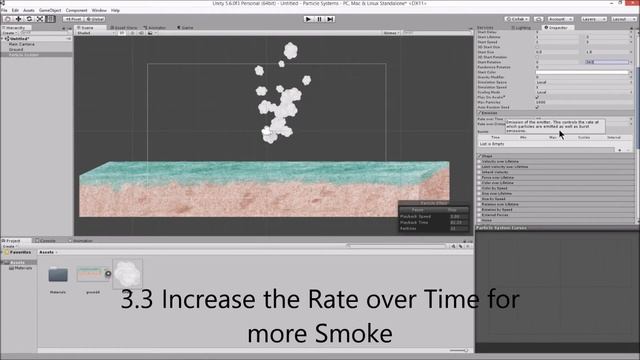This screenshot has height=360, width=640.
Task: Open the Collab dropdown
Action: tap(517, 19)
